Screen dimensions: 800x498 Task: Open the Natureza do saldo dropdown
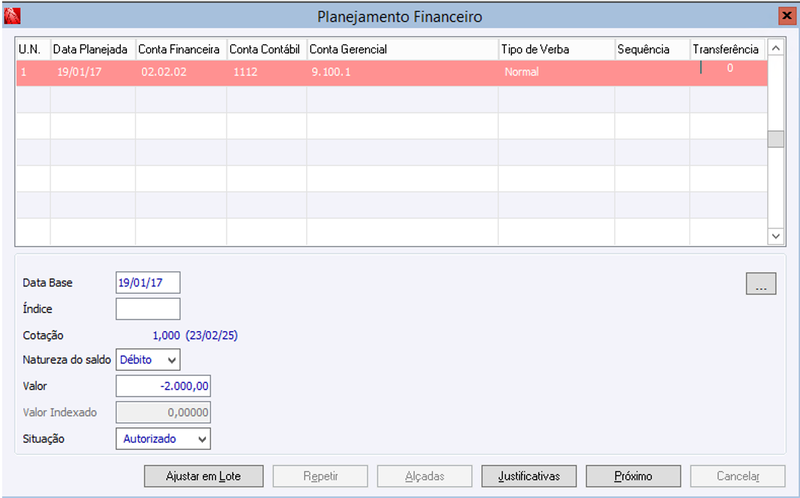point(148,360)
